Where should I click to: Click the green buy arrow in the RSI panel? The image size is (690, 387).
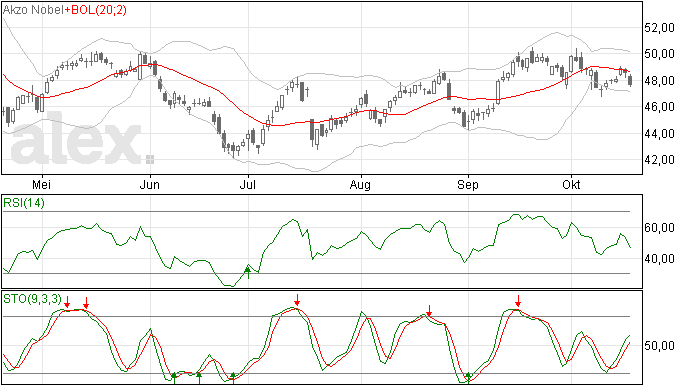tap(248, 272)
